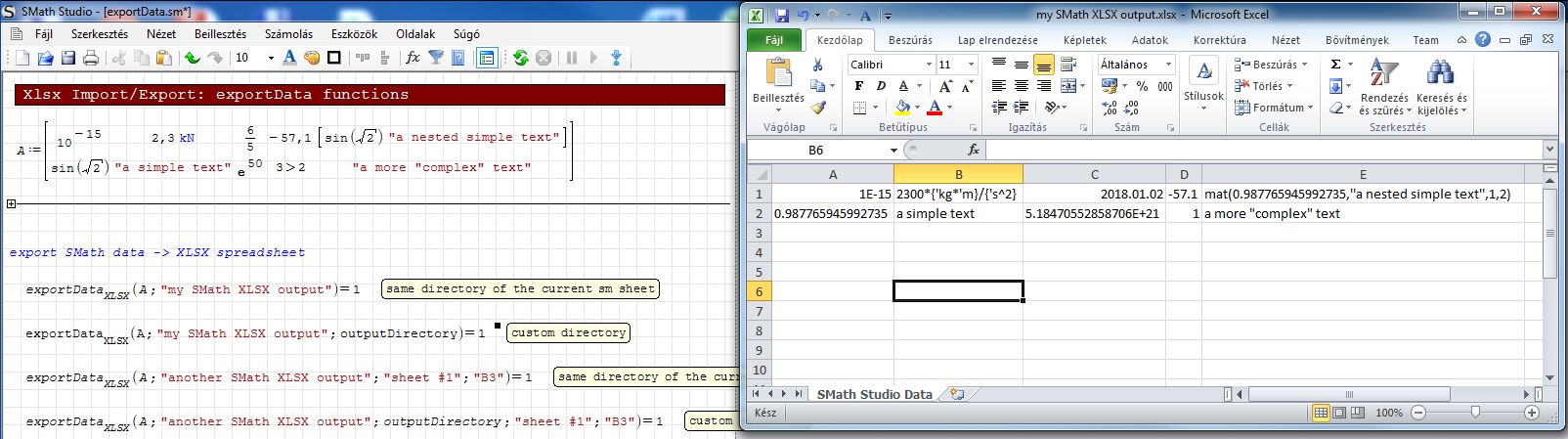The width and height of the screenshot is (1568, 439).
Task: Open the Képletek ribbon tab
Action: coord(1085,40)
